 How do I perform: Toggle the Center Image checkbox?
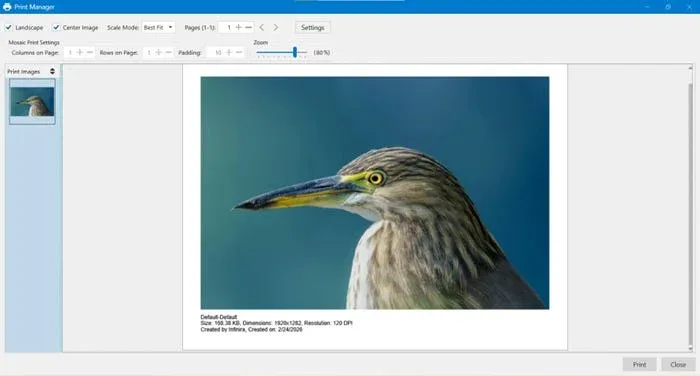click(x=56, y=28)
